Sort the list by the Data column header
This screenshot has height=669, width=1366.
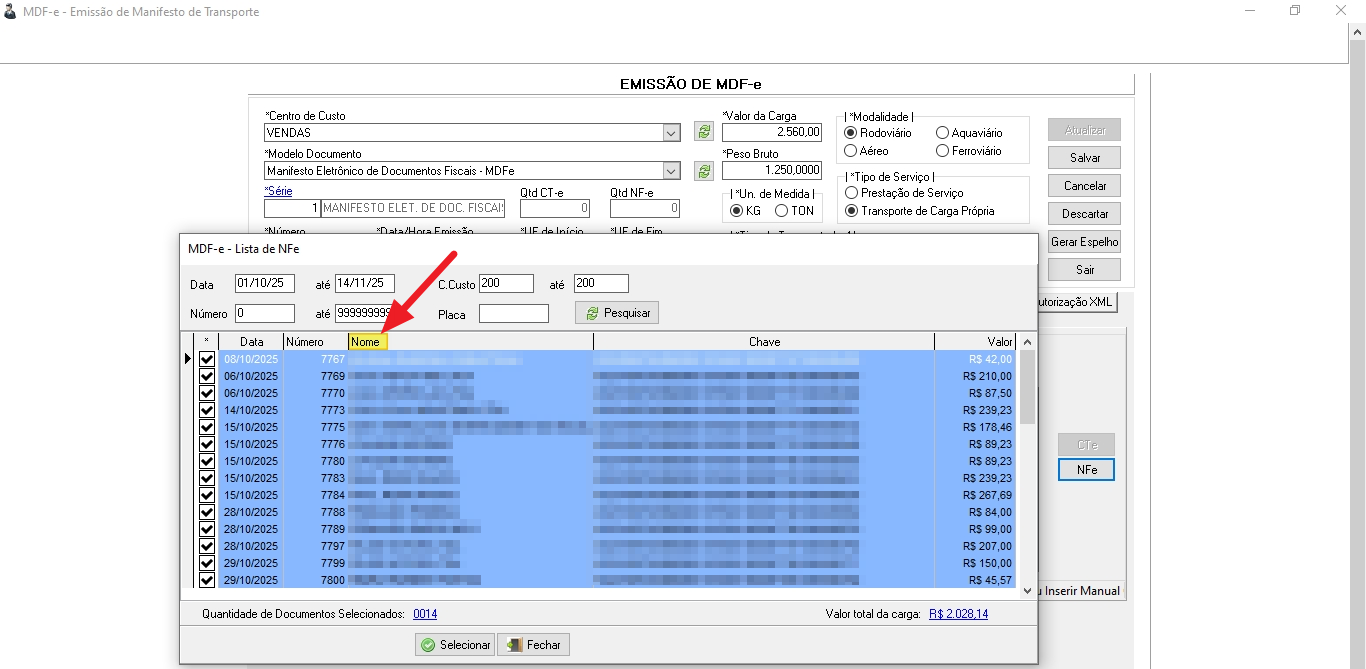pos(251,342)
